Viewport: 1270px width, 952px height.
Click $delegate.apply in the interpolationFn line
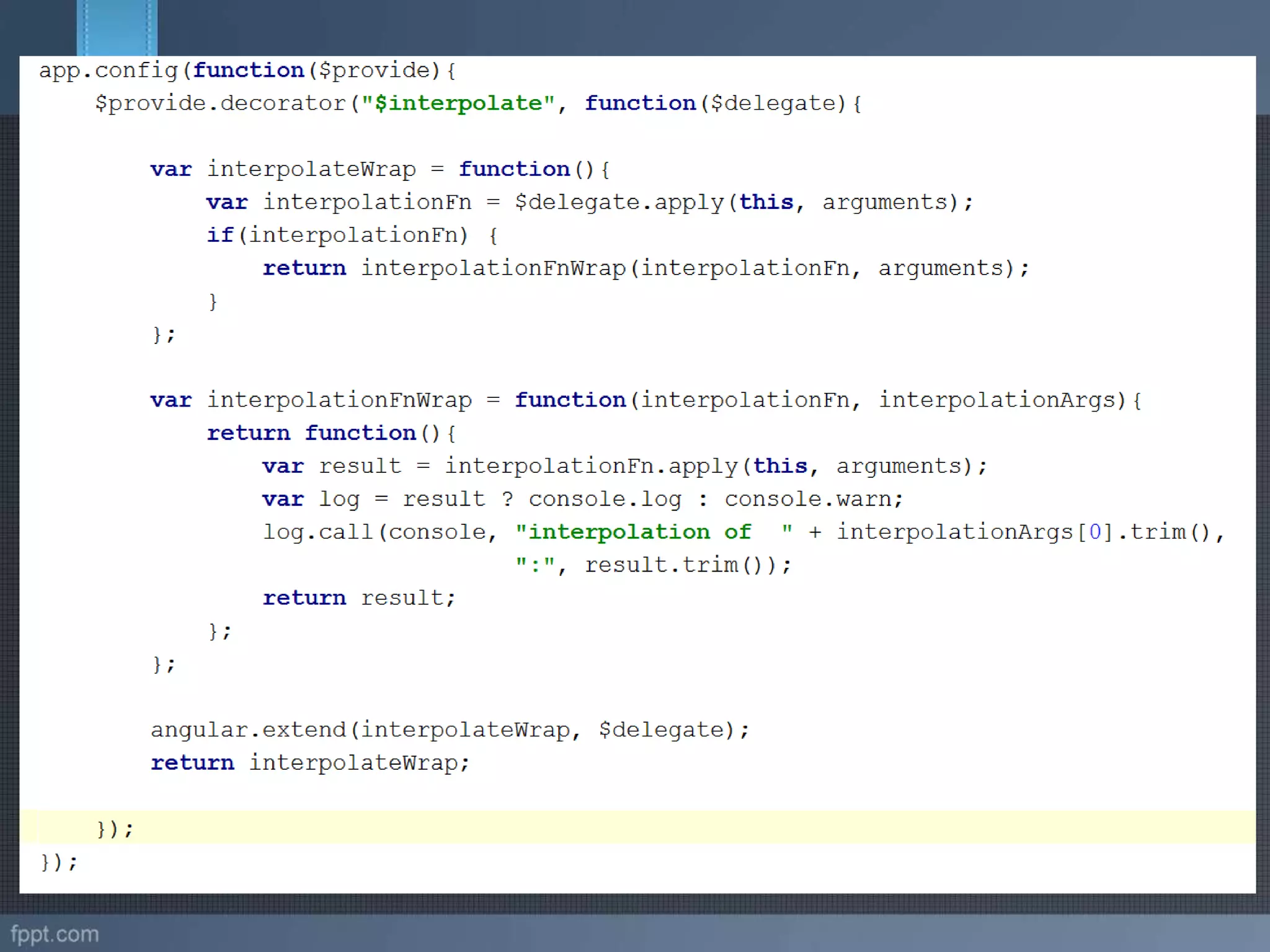619,202
